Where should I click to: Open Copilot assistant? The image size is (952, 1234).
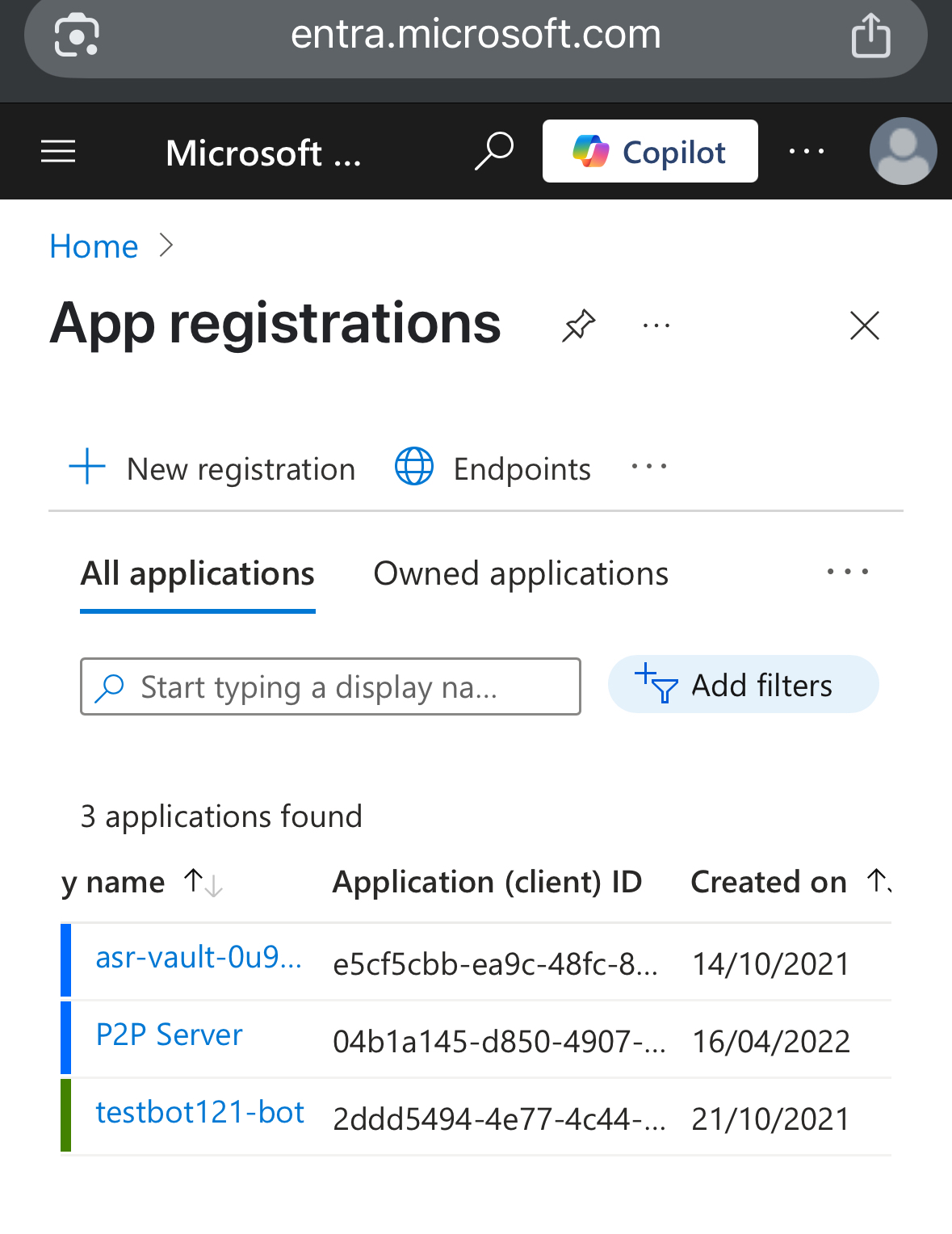[650, 151]
